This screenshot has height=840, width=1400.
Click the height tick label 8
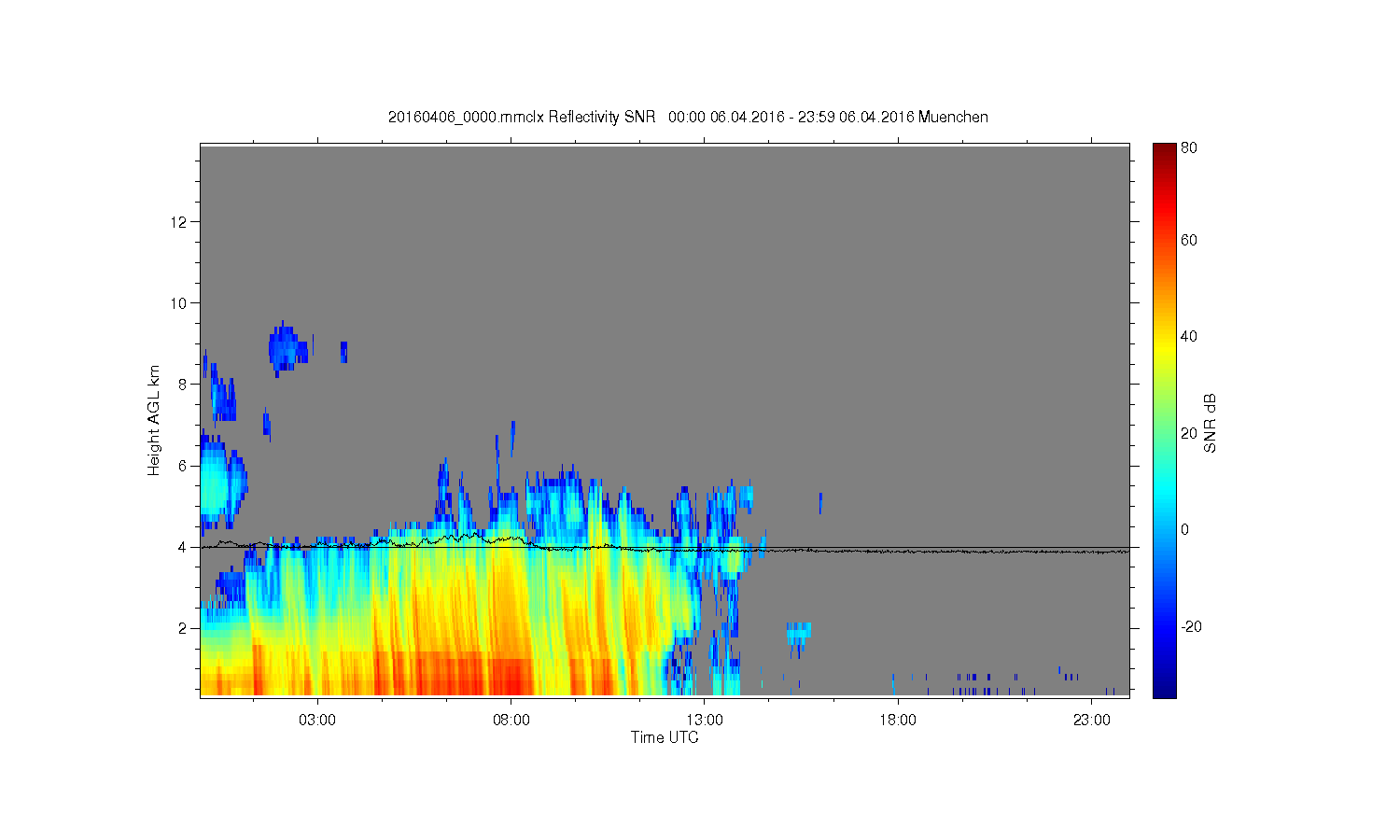(x=184, y=385)
